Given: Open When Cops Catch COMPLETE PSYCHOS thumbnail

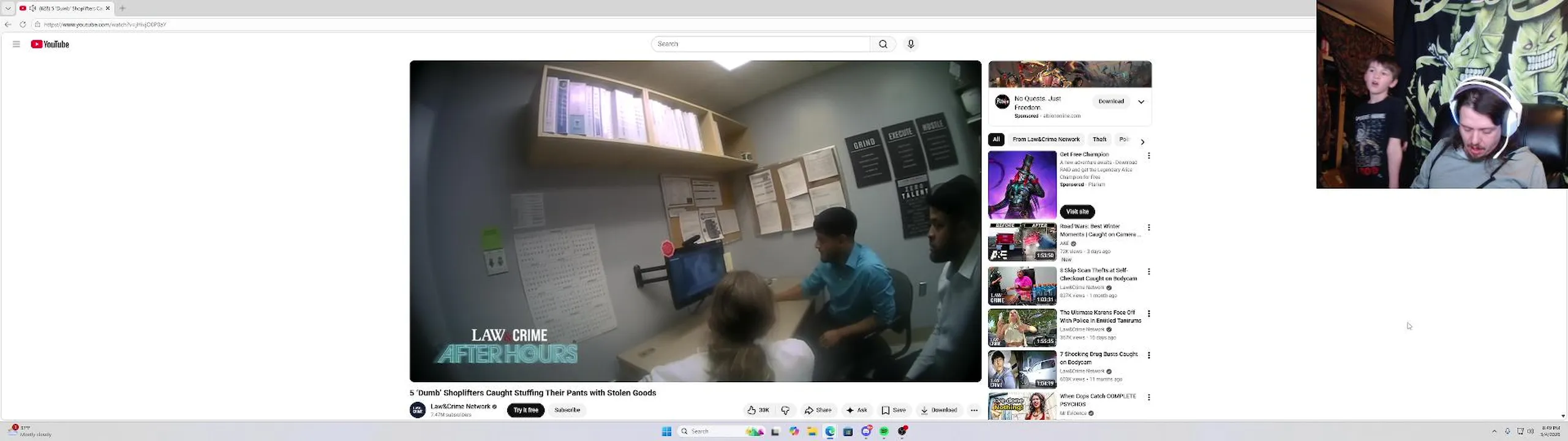Looking at the screenshot, I should coord(1022,406).
